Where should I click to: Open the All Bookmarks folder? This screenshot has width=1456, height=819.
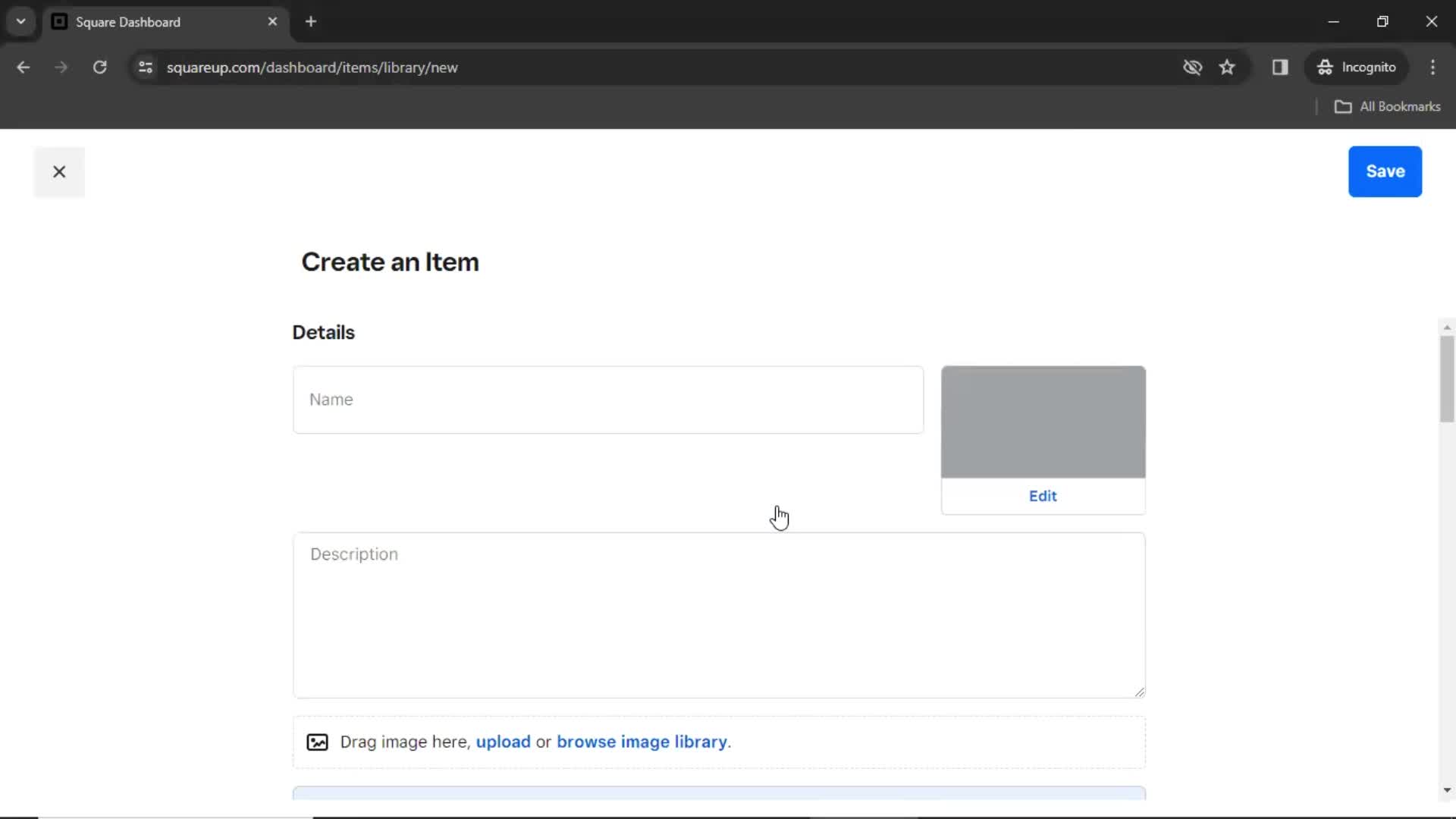(x=1387, y=107)
